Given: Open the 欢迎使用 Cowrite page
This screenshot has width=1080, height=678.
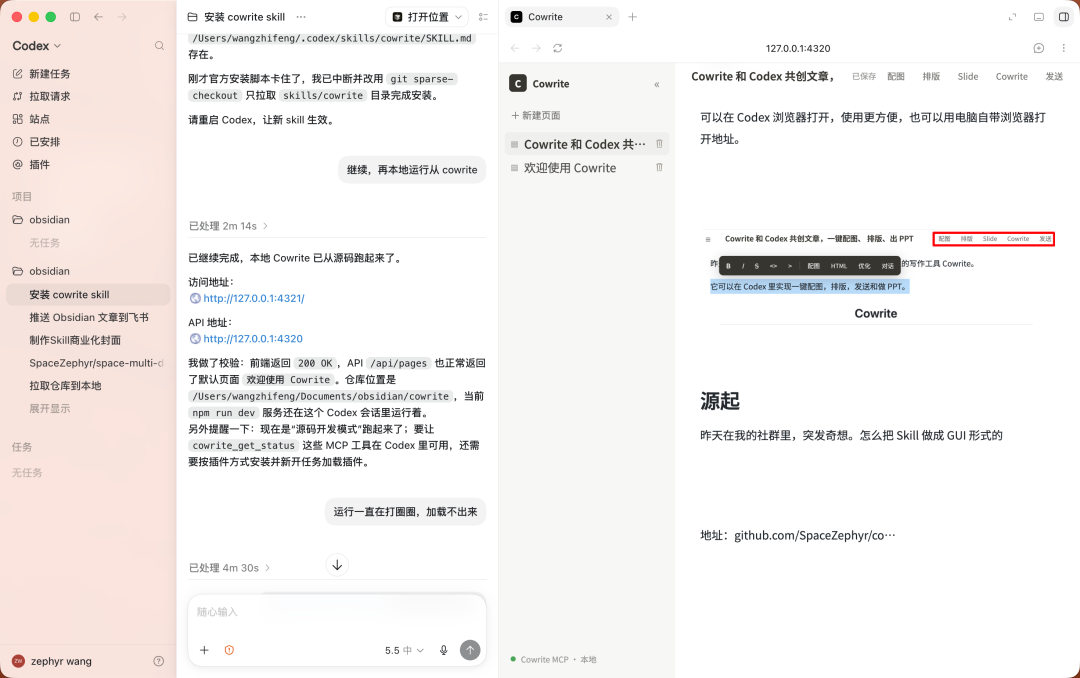Looking at the screenshot, I should tap(570, 168).
